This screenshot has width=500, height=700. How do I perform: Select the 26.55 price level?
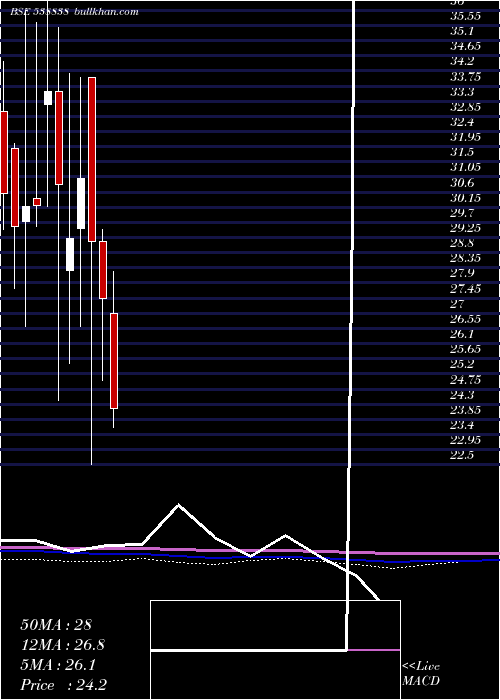466,319
